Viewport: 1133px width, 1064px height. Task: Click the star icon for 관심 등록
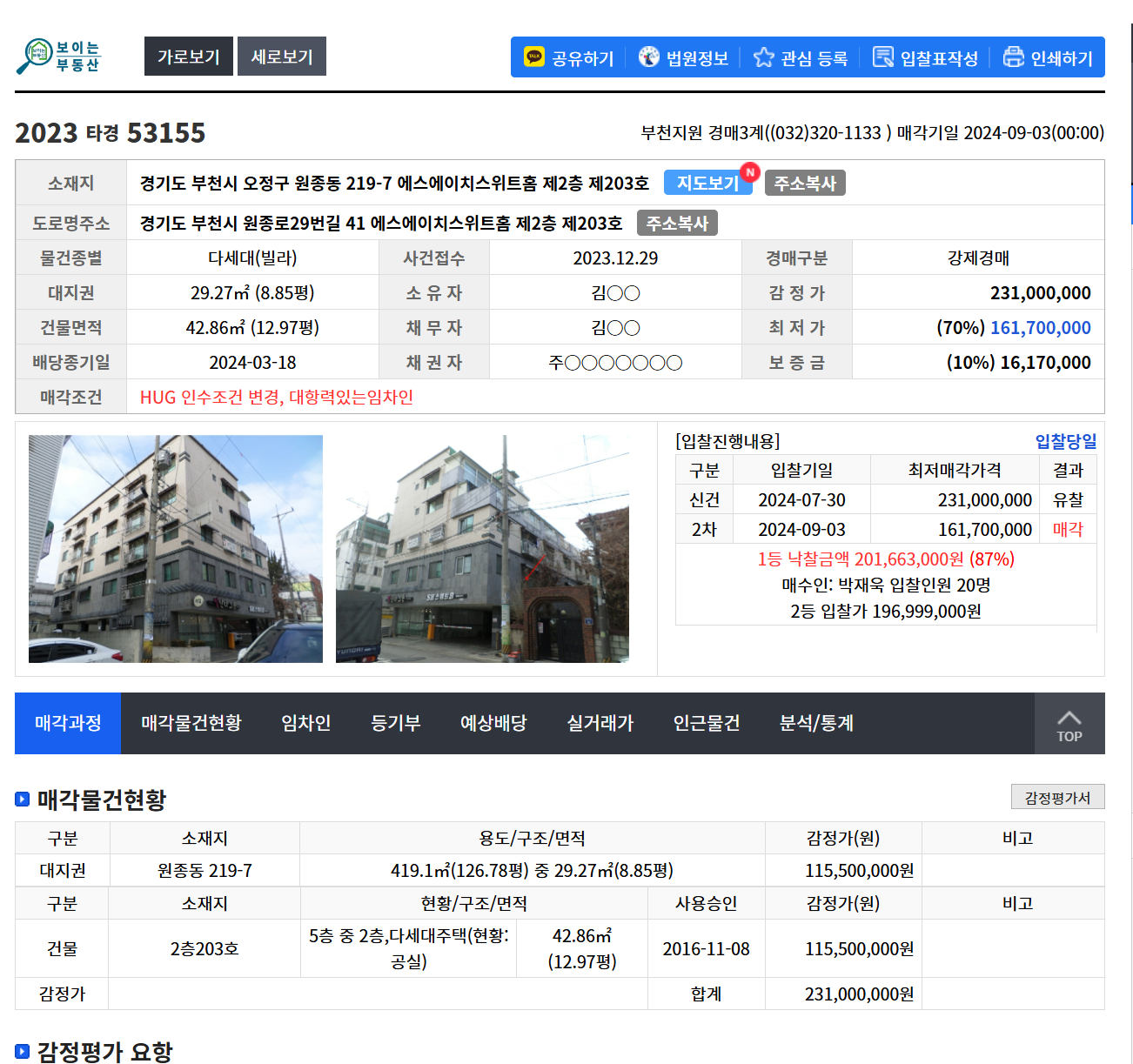click(x=763, y=57)
